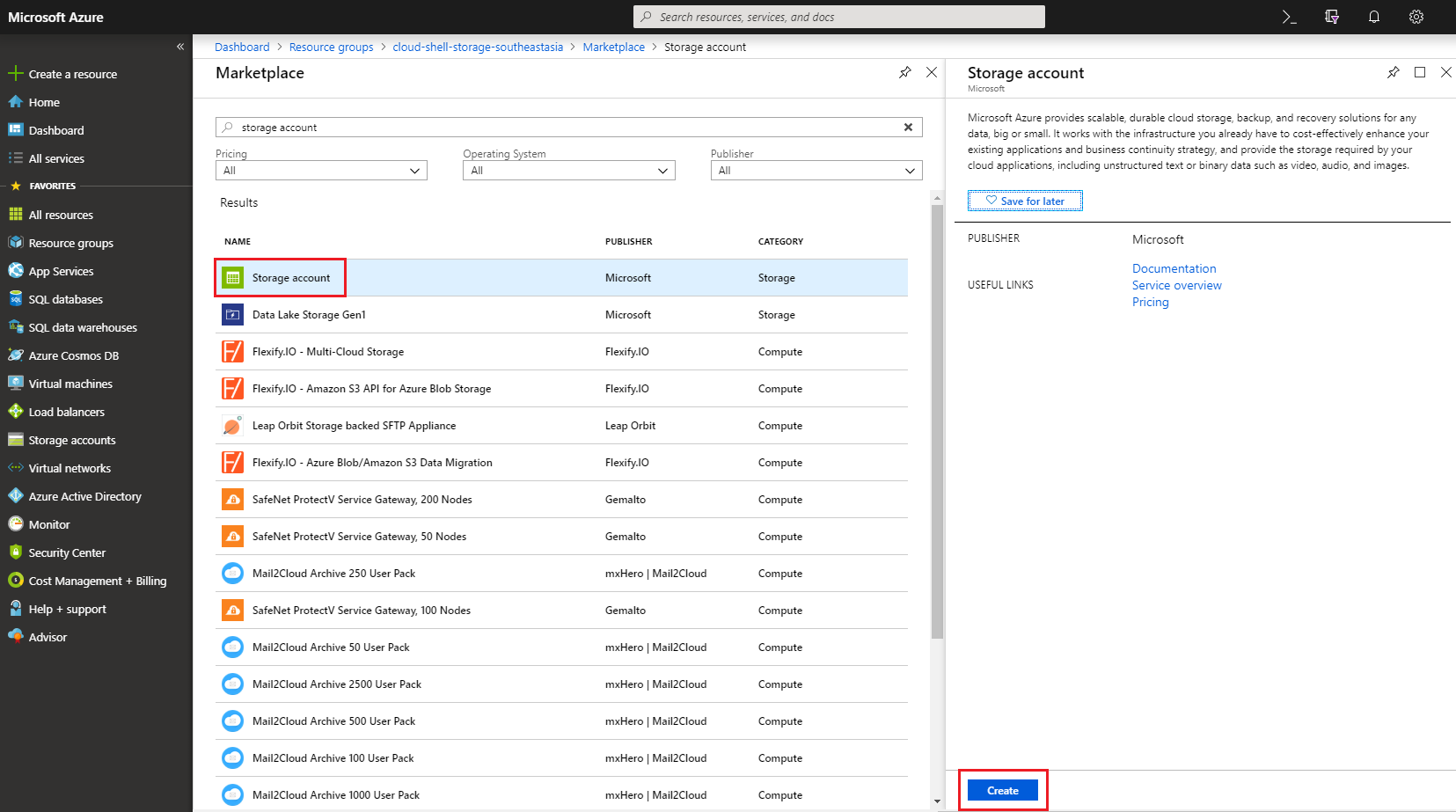The height and width of the screenshot is (812, 1456).
Task: Pin the Storage account blade
Action: click(1393, 72)
